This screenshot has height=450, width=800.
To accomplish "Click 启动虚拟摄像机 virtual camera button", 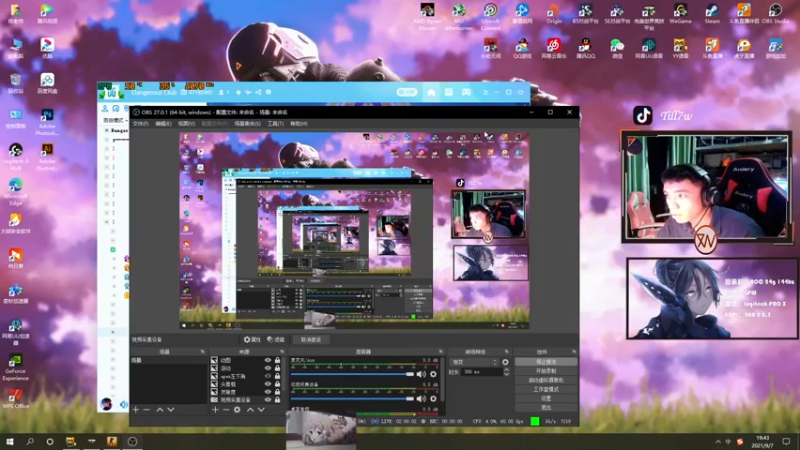I will [546, 380].
